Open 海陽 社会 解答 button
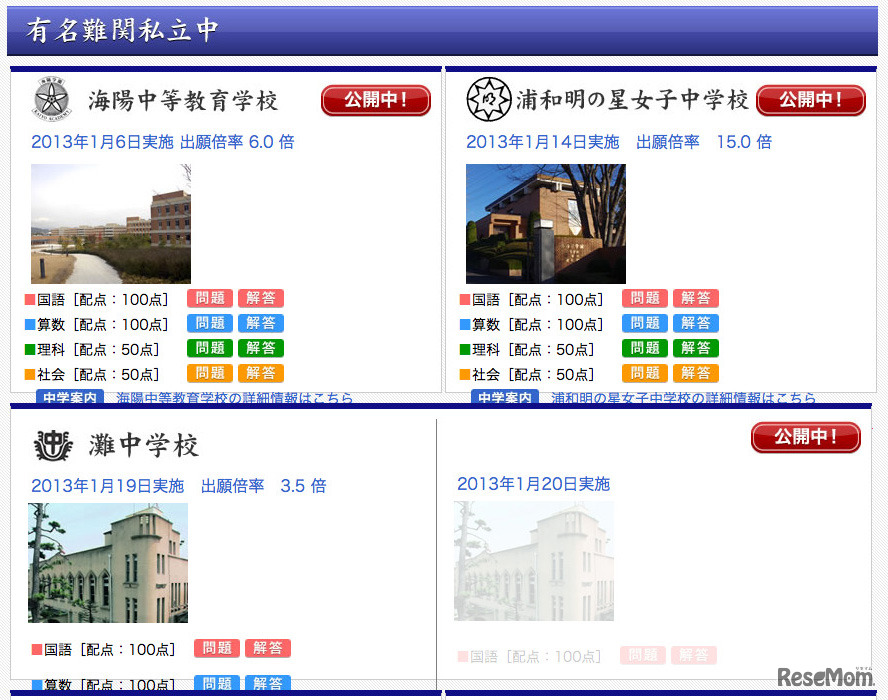Screen dimensions: 888x700 [261, 373]
